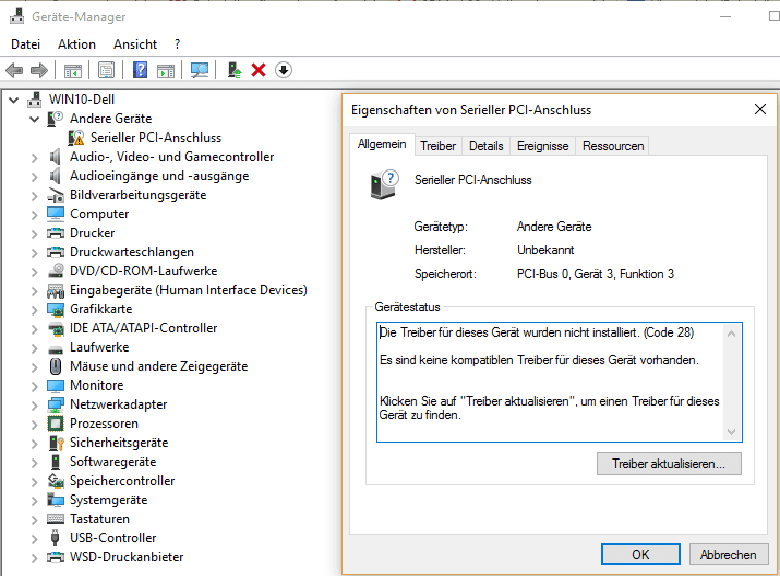Open the Aktion menu

point(77,44)
